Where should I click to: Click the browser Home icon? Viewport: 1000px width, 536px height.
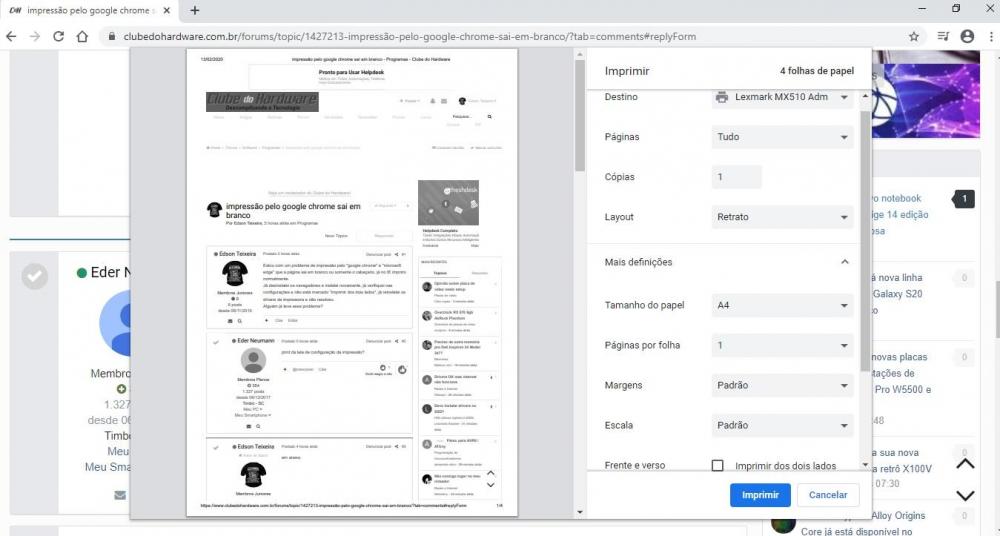83,36
